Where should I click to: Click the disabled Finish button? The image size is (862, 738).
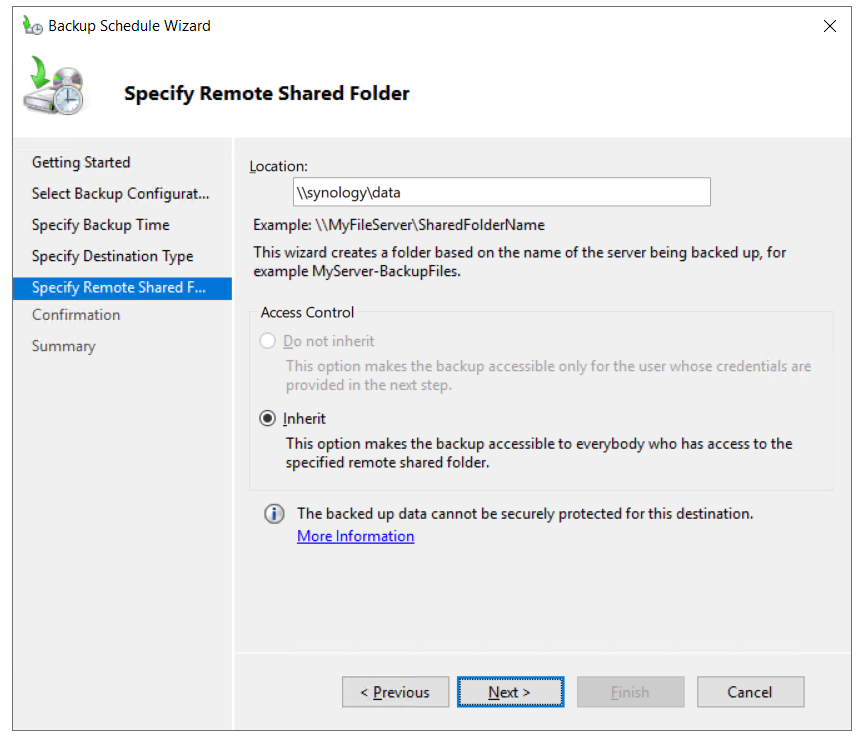630,692
